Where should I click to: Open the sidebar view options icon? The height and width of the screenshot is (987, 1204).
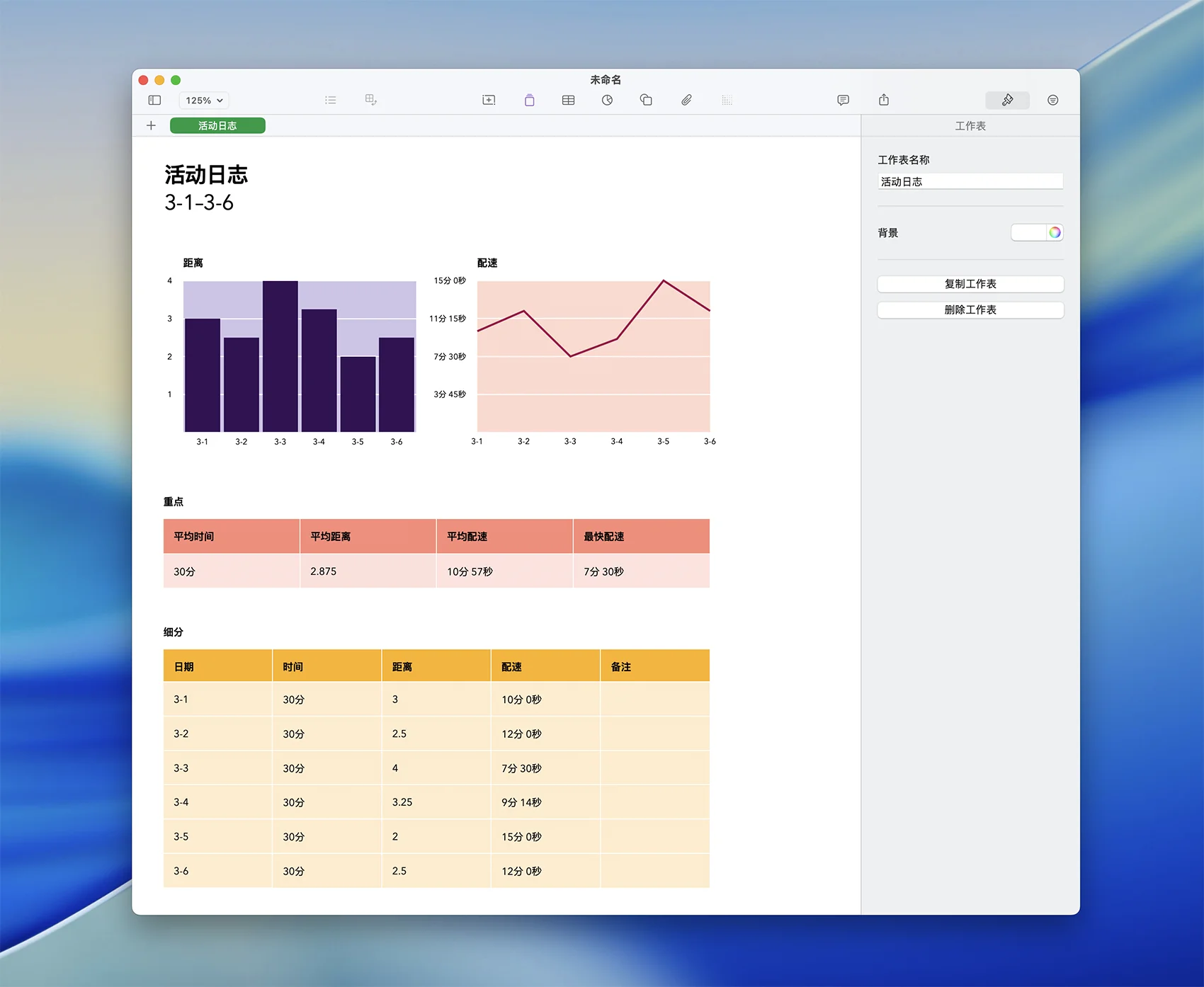coord(154,101)
